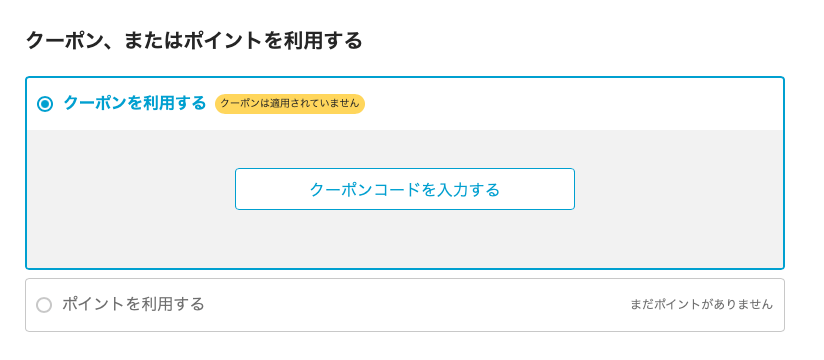Expand the ポイントを利用する option row

tap(405, 305)
